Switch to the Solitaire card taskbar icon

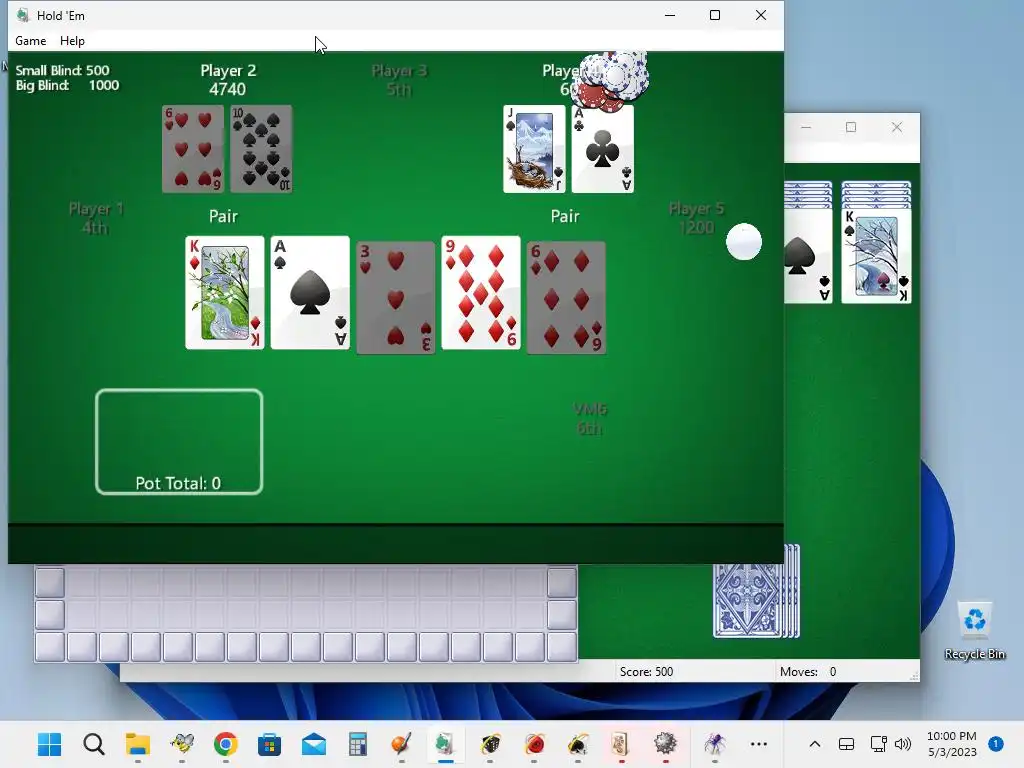pos(621,744)
